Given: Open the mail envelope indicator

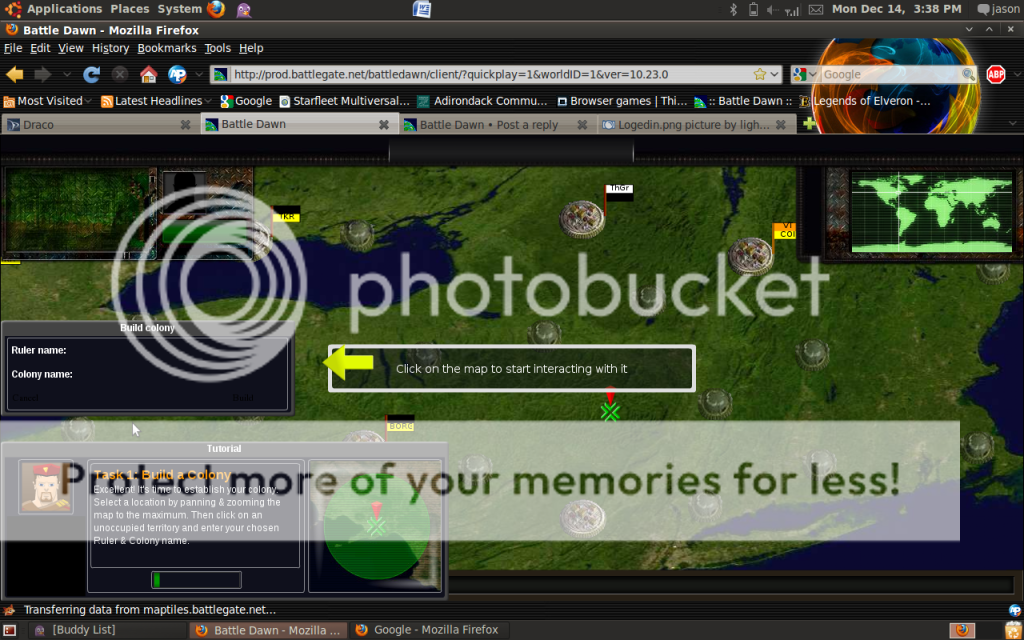Looking at the screenshot, I should tap(816, 9).
